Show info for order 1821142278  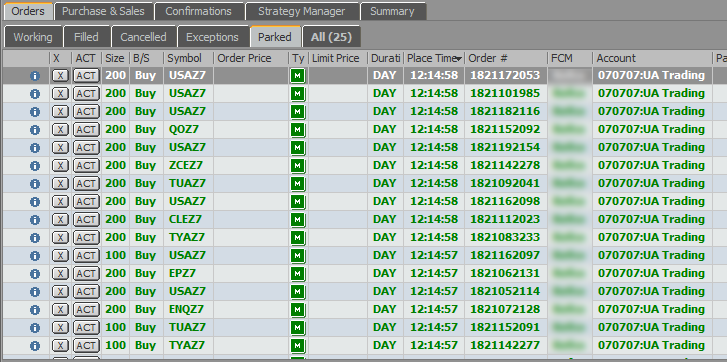pyautogui.click(x=35, y=166)
